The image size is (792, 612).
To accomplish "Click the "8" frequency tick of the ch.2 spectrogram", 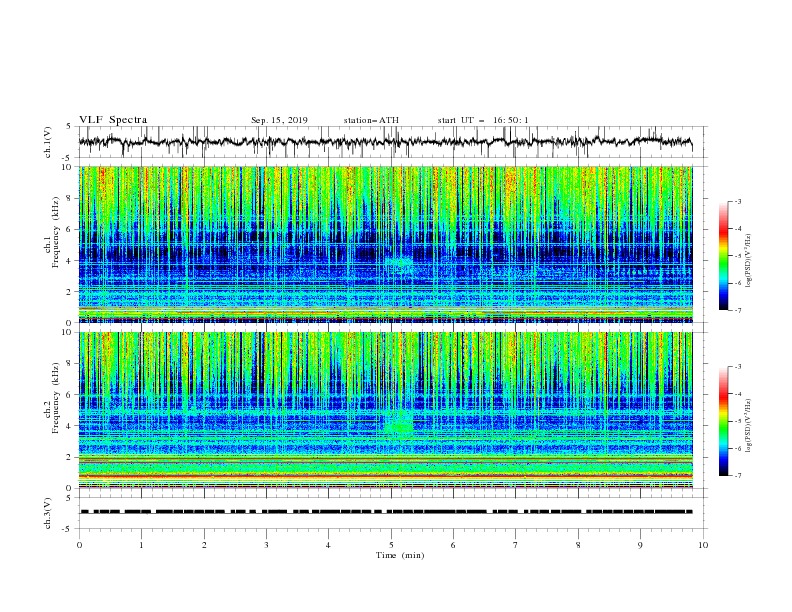I will (71, 364).
